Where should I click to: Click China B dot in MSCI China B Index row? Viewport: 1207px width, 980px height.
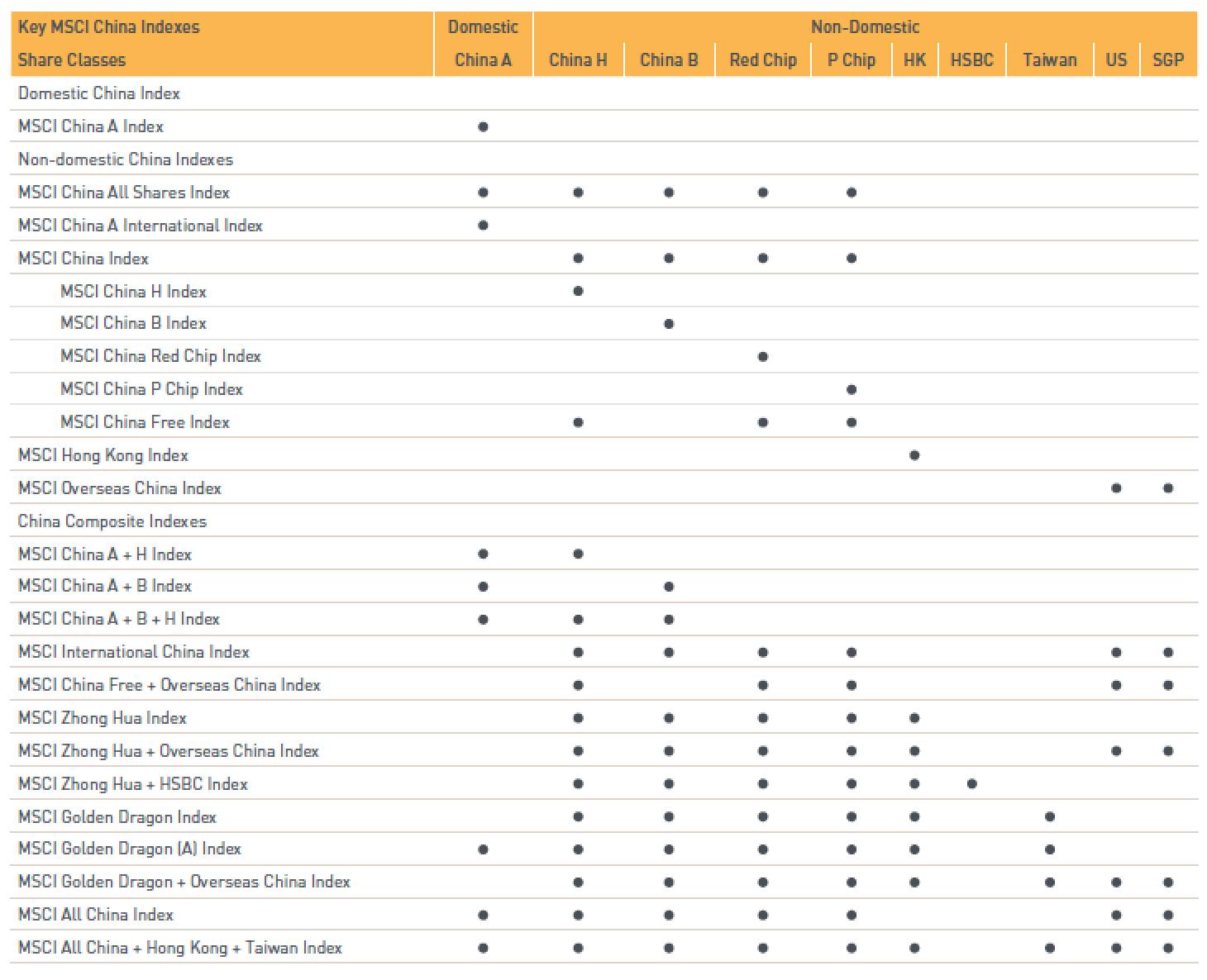click(x=669, y=324)
